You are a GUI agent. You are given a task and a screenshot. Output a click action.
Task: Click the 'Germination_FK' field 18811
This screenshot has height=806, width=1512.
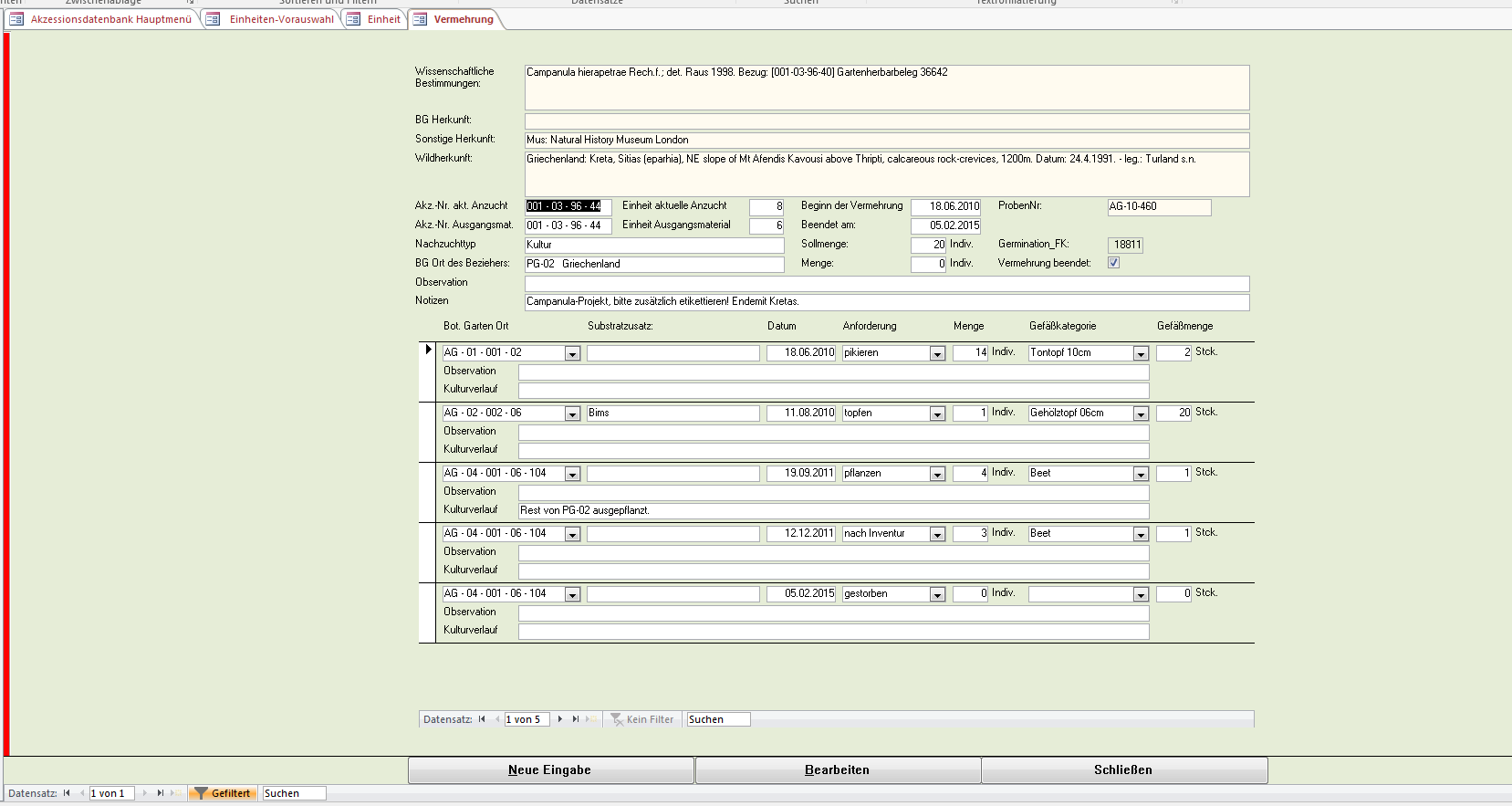coord(1125,245)
